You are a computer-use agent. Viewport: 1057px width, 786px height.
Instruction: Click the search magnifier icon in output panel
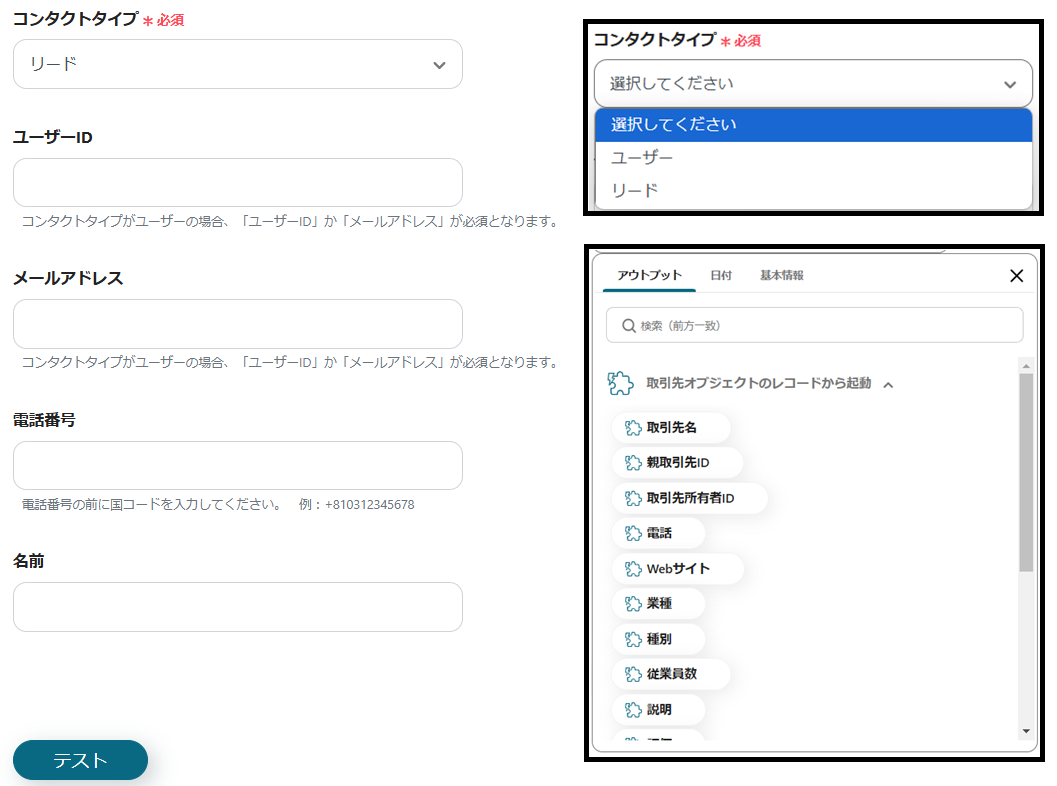pos(629,326)
